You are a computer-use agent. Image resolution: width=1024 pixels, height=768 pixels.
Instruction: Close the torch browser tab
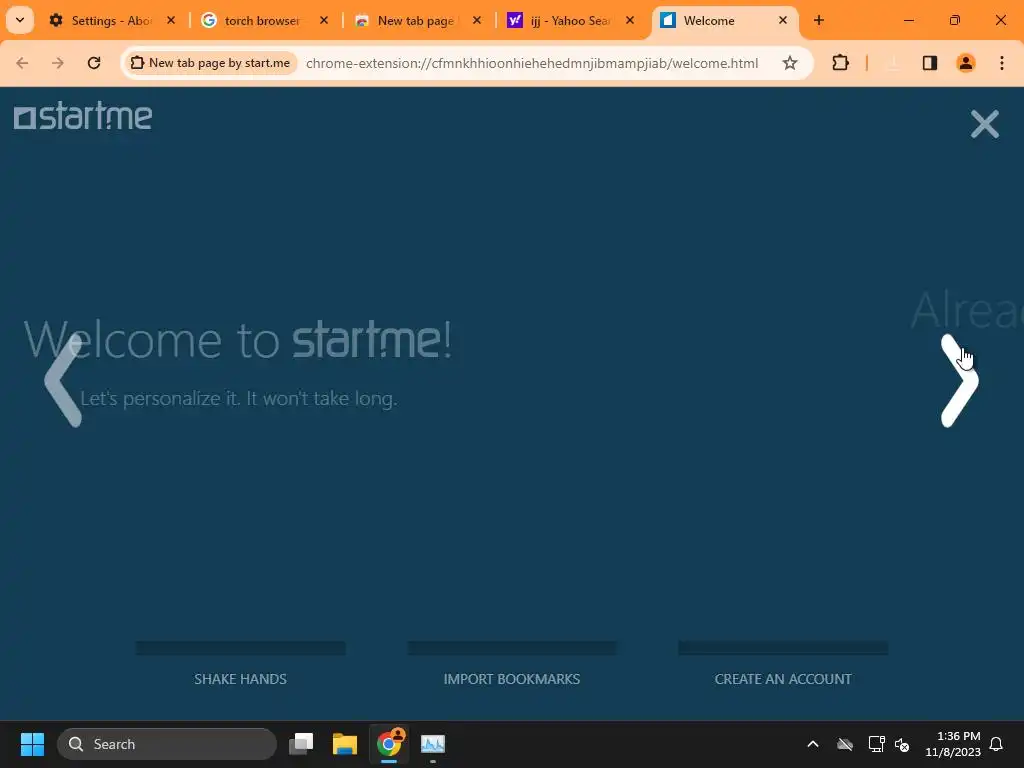point(324,21)
